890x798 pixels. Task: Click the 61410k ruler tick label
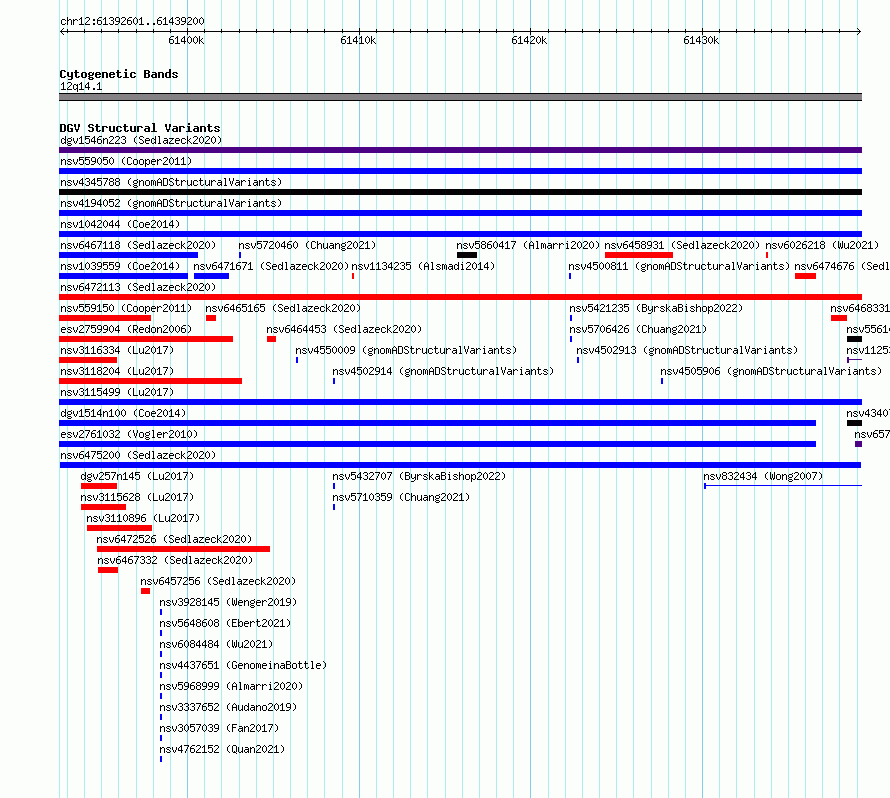point(358,40)
